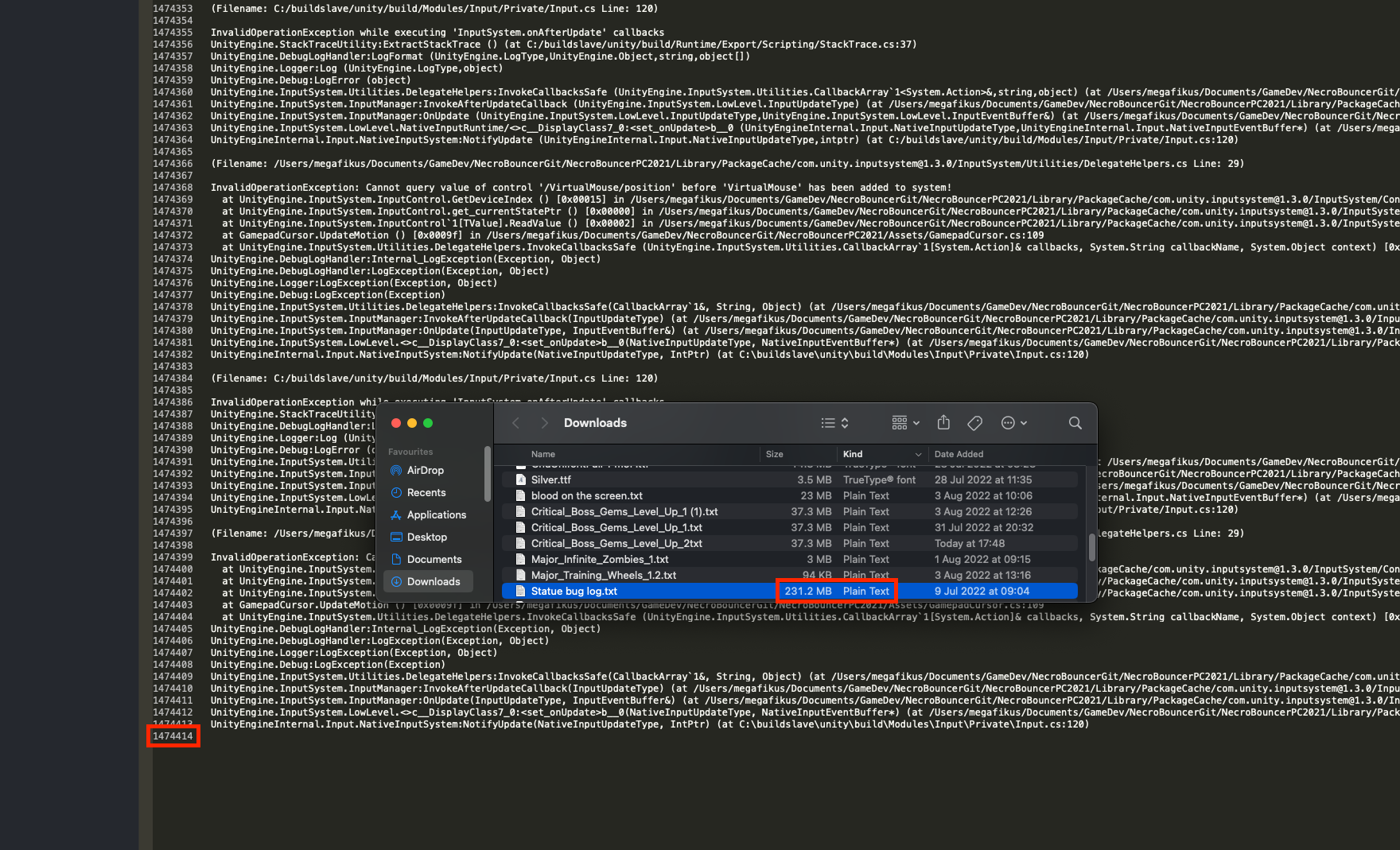Click the Documents sidebar icon
Image resolution: width=1400 pixels, height=850 pixels.
coord(396,560)
